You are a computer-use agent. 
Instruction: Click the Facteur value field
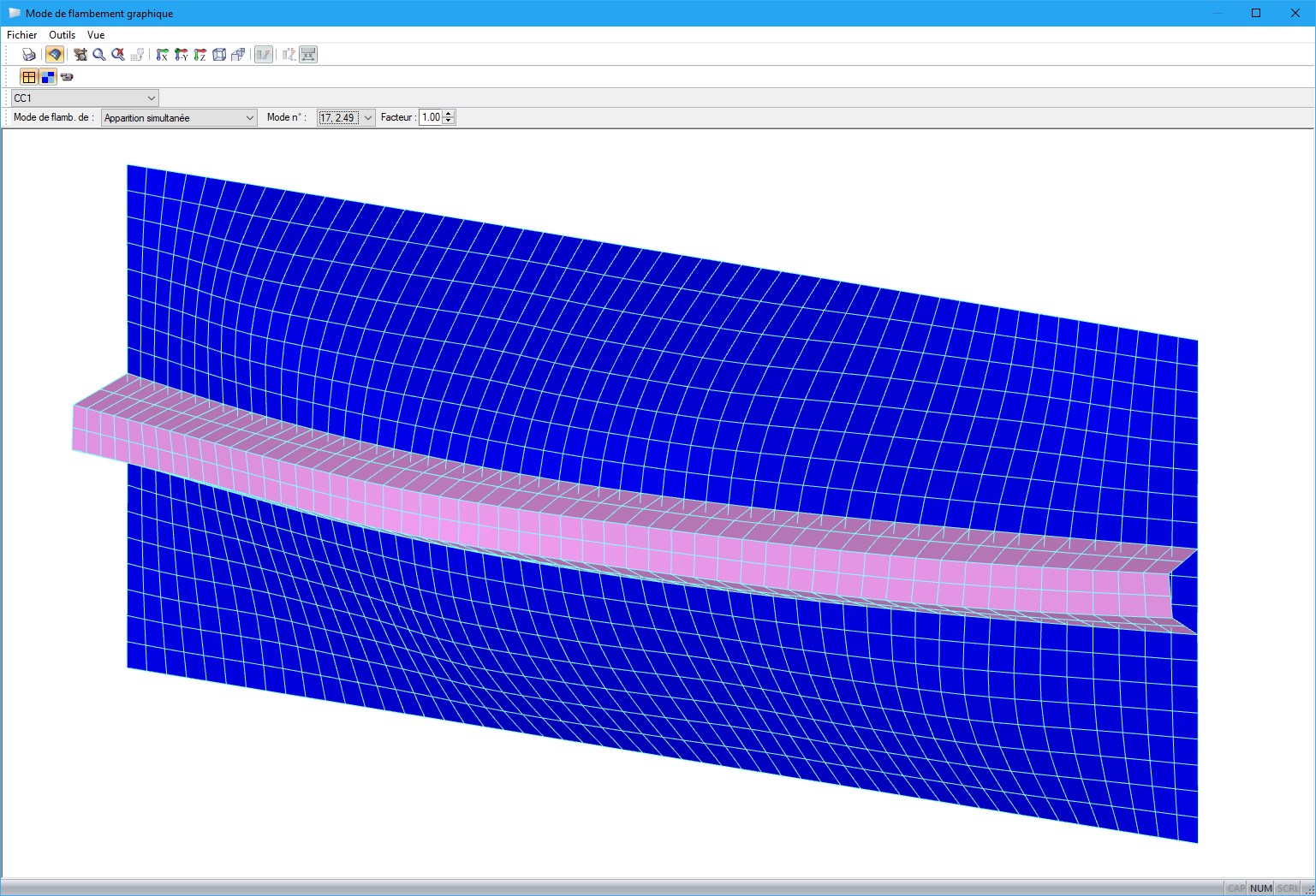click(x=431, y=118)
